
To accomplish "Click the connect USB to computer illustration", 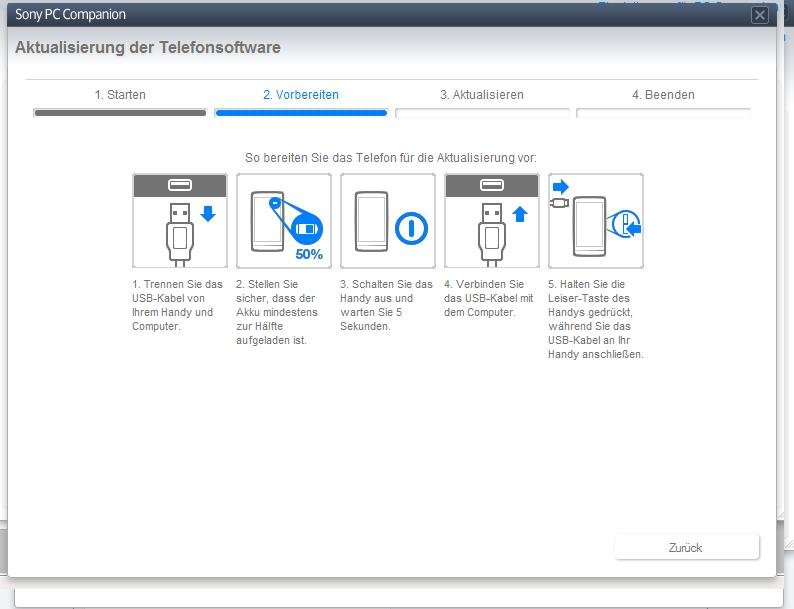I will (x=492, y=221).
